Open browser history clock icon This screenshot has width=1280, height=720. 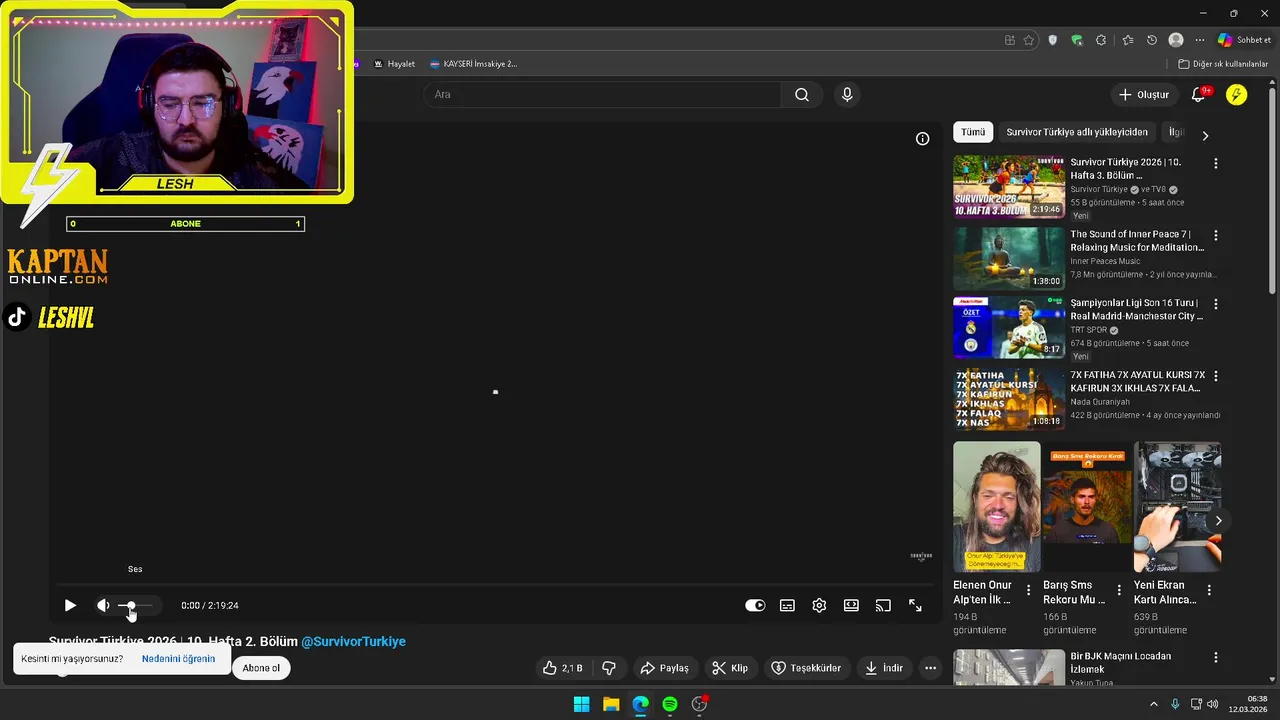point(1152,40)
